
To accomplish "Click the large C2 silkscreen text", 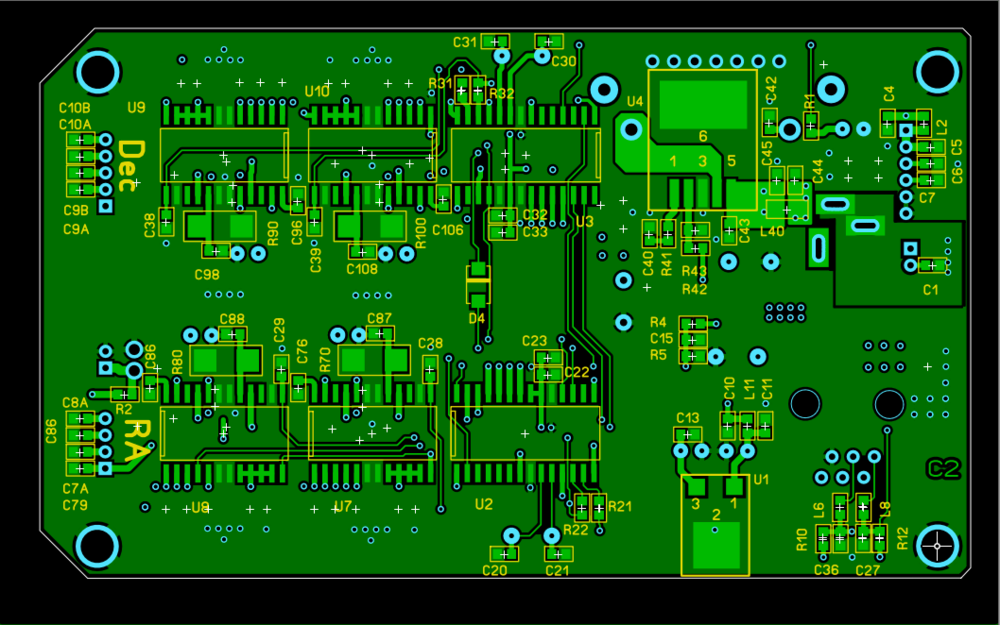I will (x=943, y=469).
